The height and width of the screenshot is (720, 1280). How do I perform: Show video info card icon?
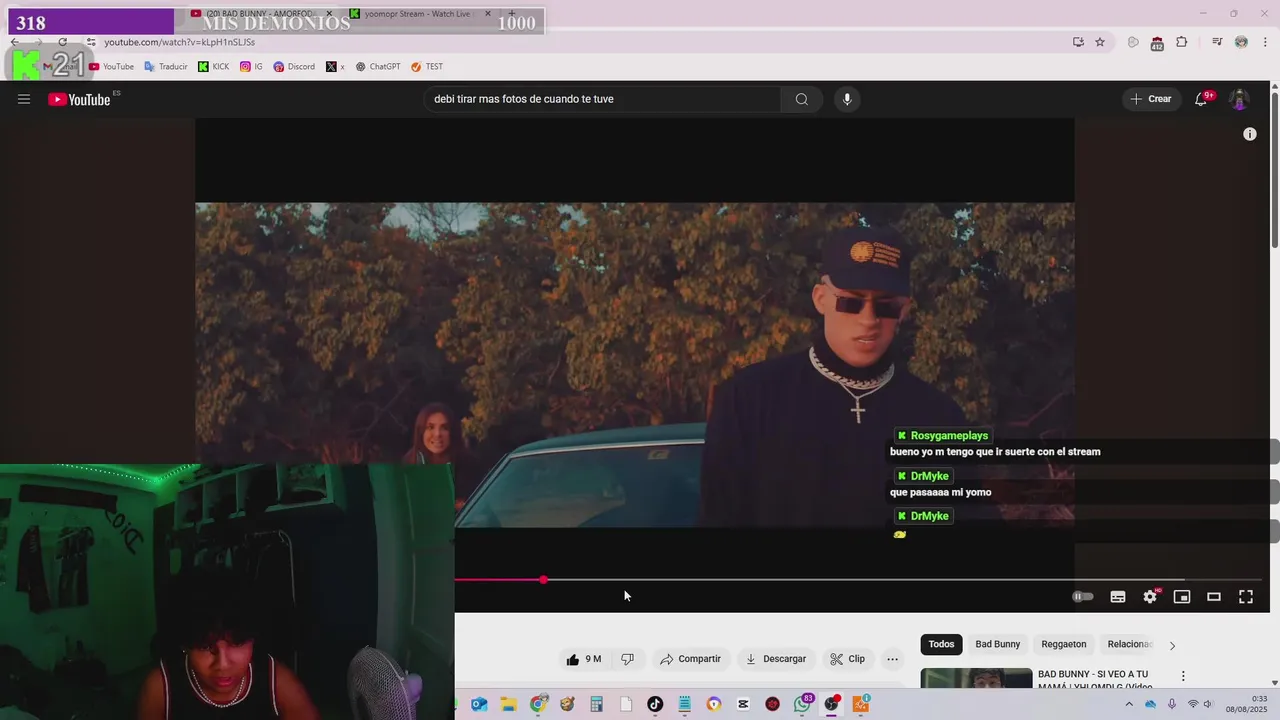[x=1249, y=134]
